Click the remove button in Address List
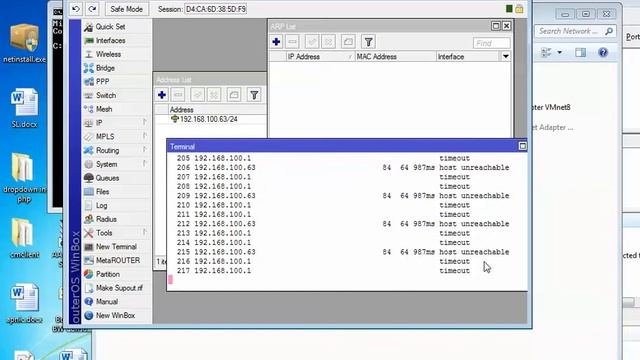The height and width of the screenshot is (360, 640). pos(178,95)
